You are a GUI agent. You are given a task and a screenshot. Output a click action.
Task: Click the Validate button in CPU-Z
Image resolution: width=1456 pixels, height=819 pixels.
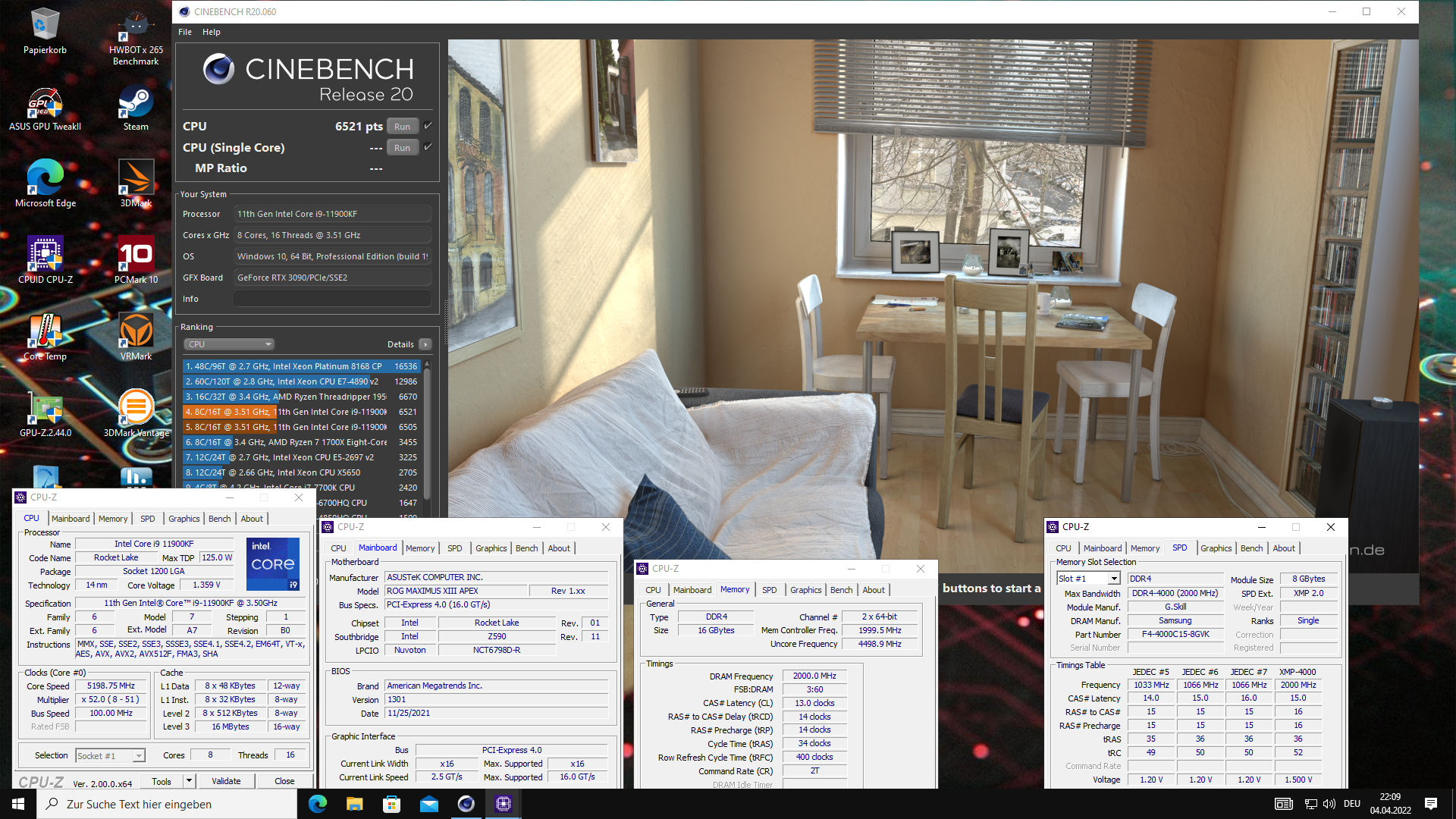pos(226,781)
